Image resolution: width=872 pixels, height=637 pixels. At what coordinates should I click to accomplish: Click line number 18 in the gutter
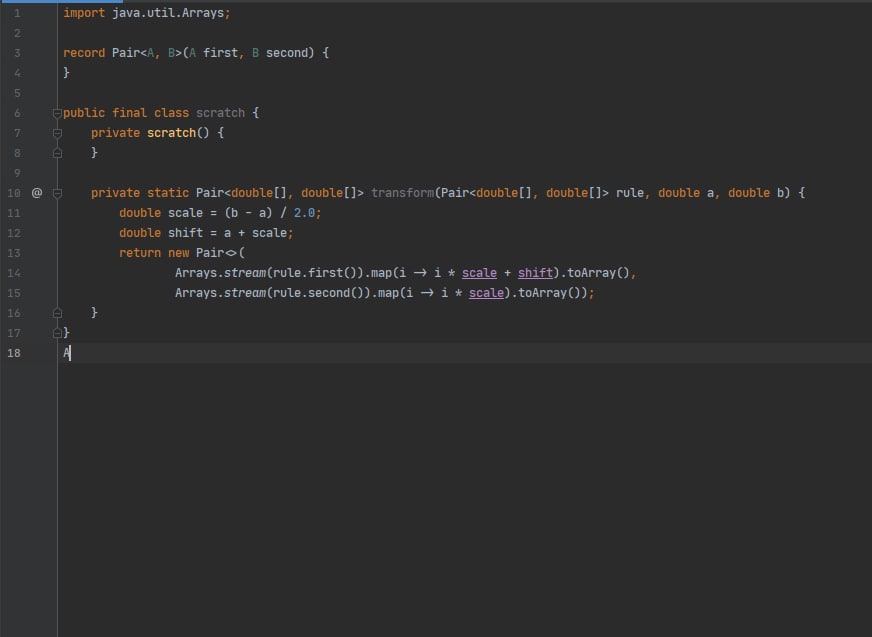[14, 353]
